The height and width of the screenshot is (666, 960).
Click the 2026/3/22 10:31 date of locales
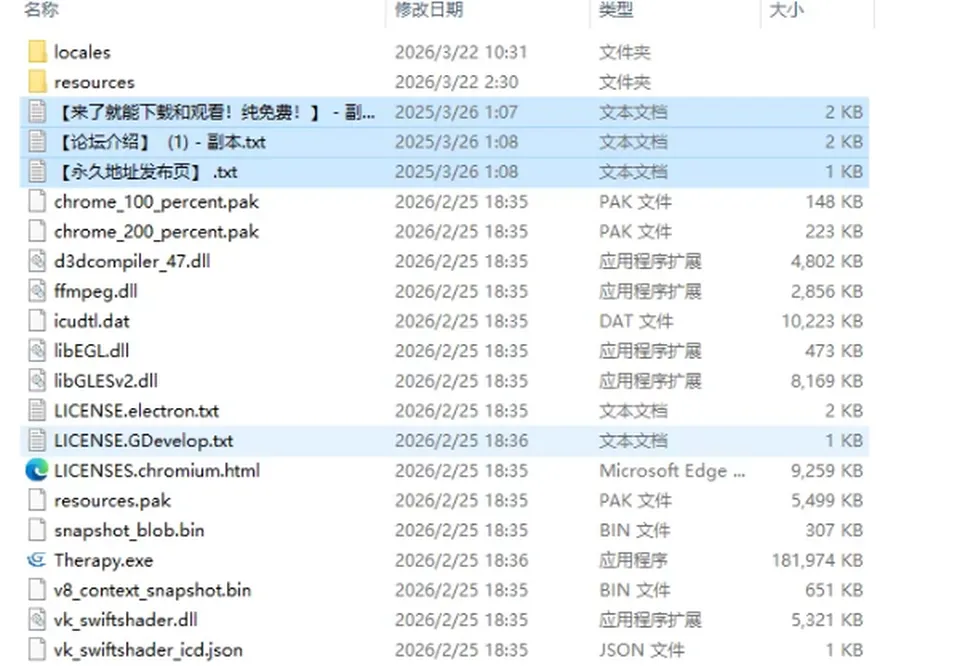(x=461, y=52)
